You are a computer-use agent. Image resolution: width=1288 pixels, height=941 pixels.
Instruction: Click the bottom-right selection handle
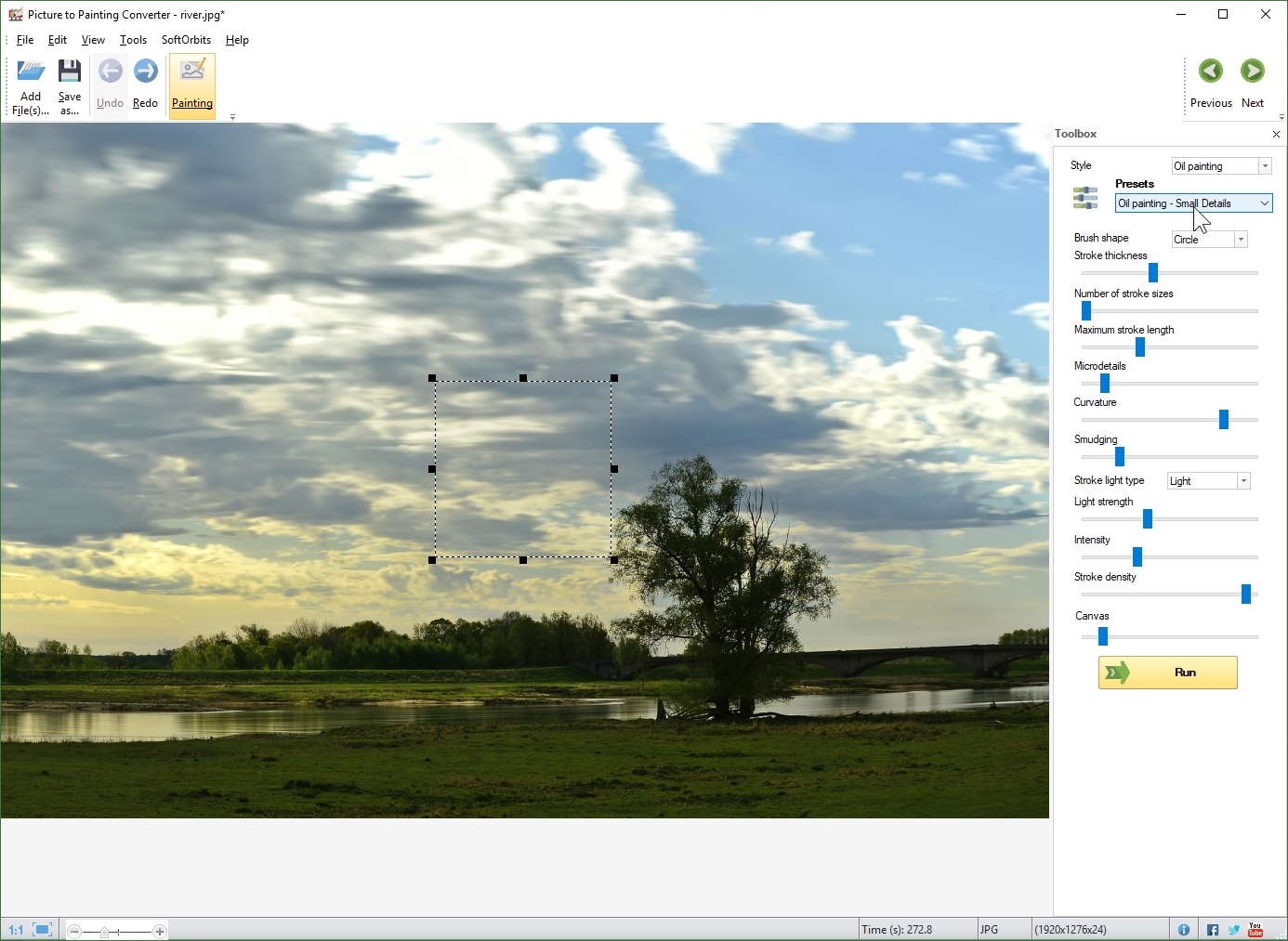pyautogui.click(x=614, y=560)
